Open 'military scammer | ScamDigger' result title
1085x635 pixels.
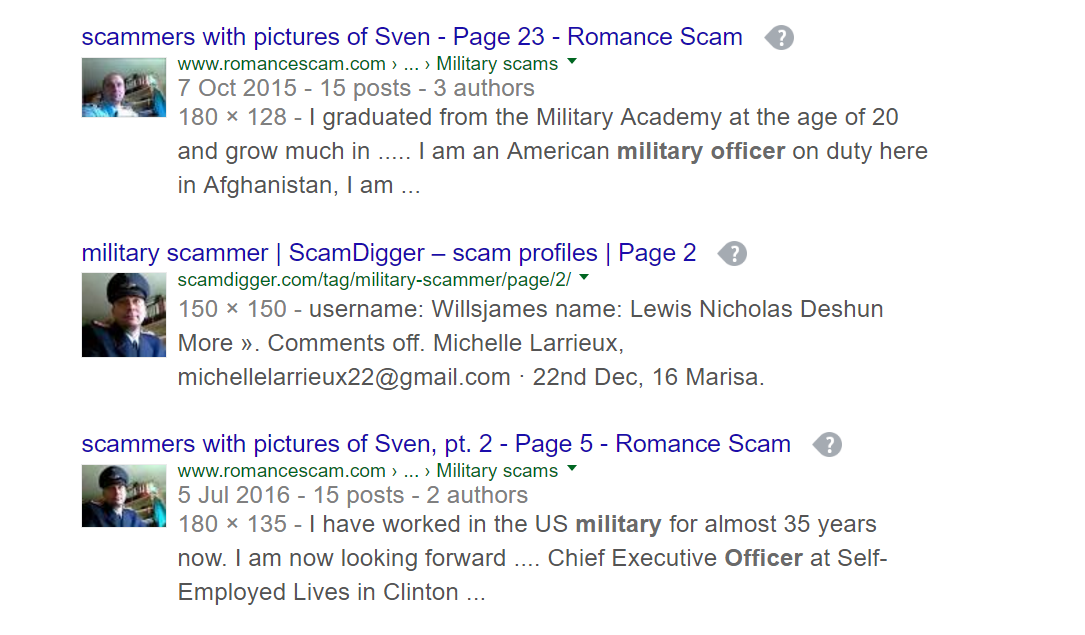pos(388,253)
